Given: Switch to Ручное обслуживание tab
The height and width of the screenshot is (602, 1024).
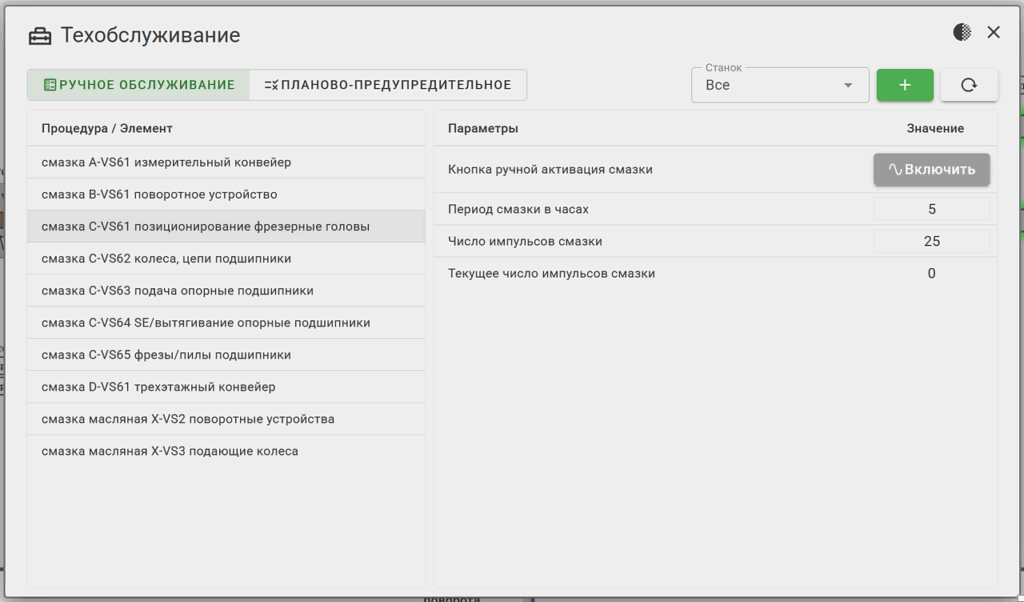Looking at the screenshot, I should click(x=138, y=85).
